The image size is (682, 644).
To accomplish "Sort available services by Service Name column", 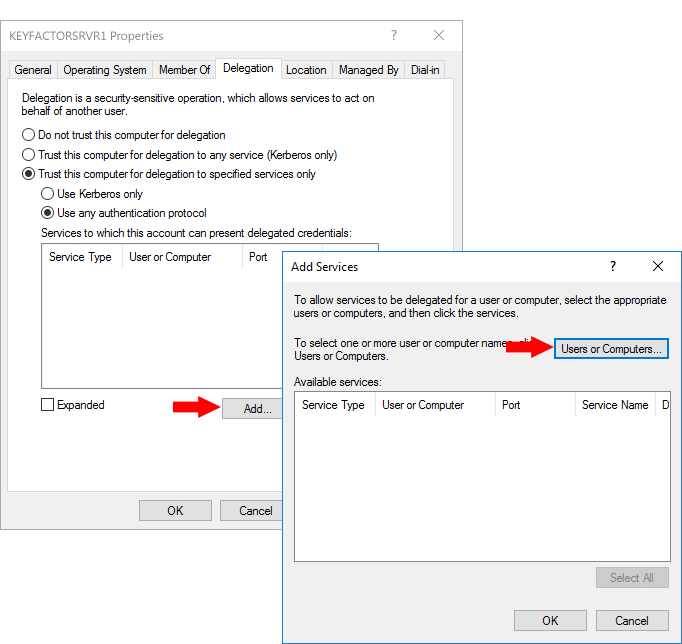I will pos(614,405).
